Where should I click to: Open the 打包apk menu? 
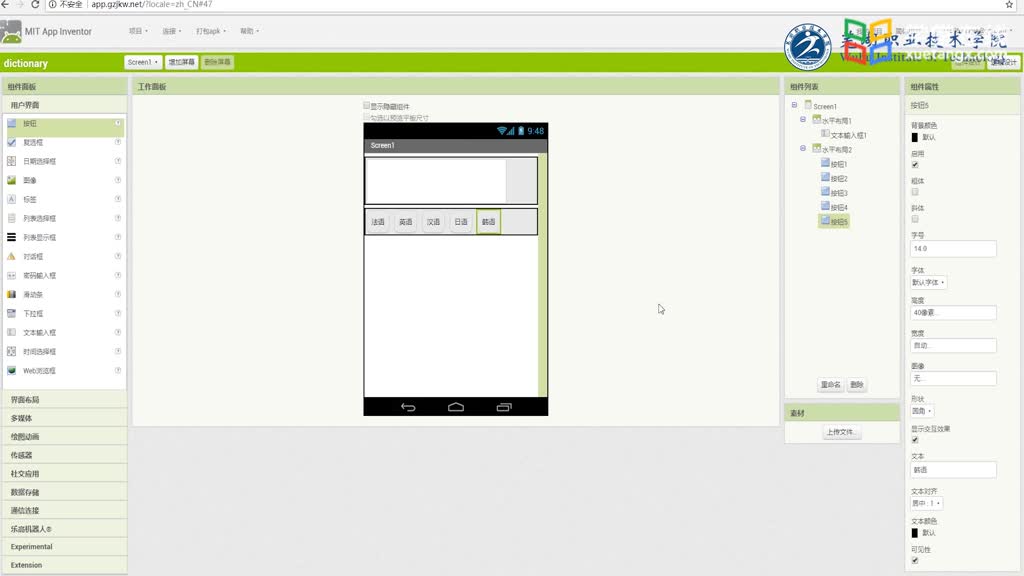(211, 31)
